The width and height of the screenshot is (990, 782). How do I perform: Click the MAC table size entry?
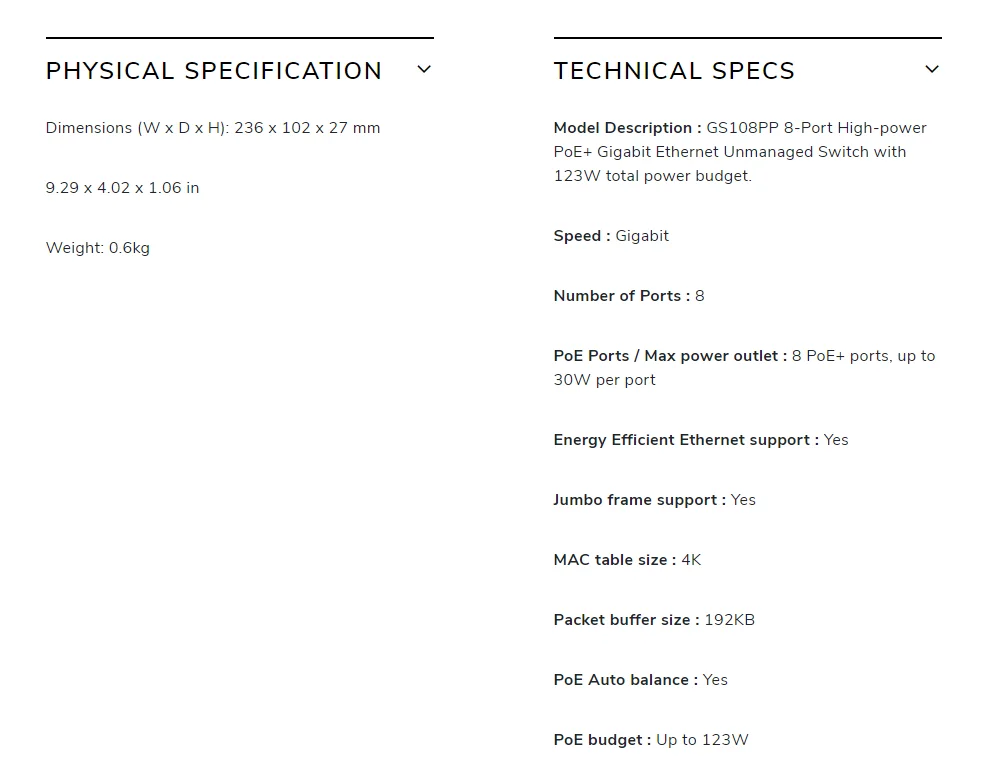[628, 560]
